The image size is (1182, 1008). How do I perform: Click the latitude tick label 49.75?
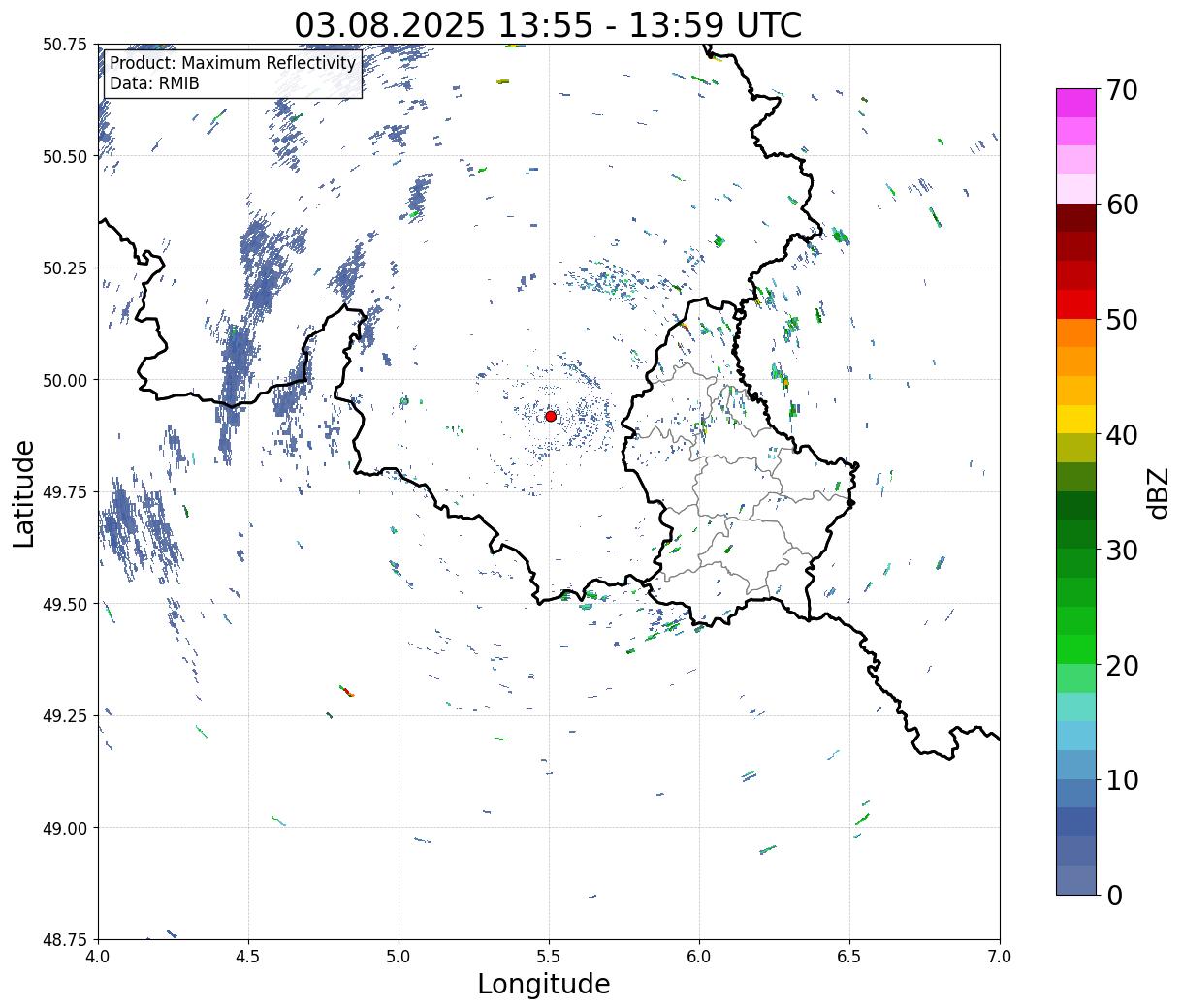65,492
